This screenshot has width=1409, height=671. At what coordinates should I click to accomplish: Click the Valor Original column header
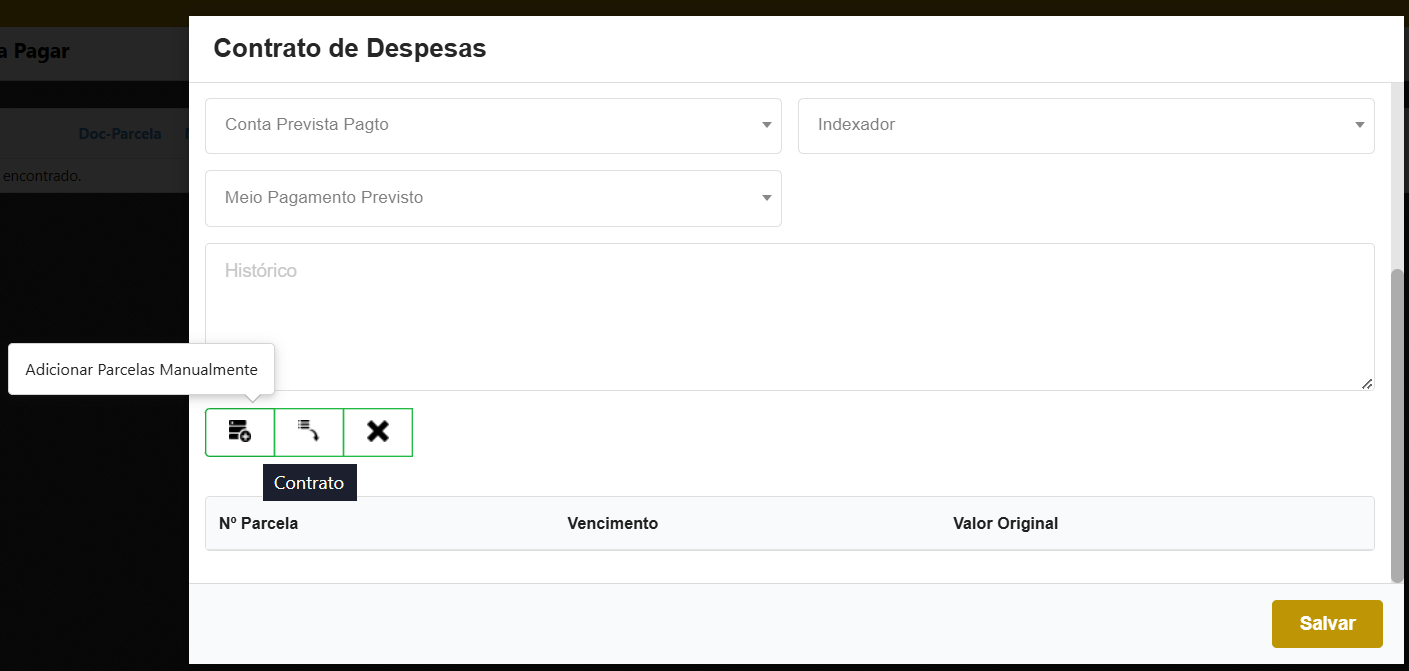click(1005, 522)
